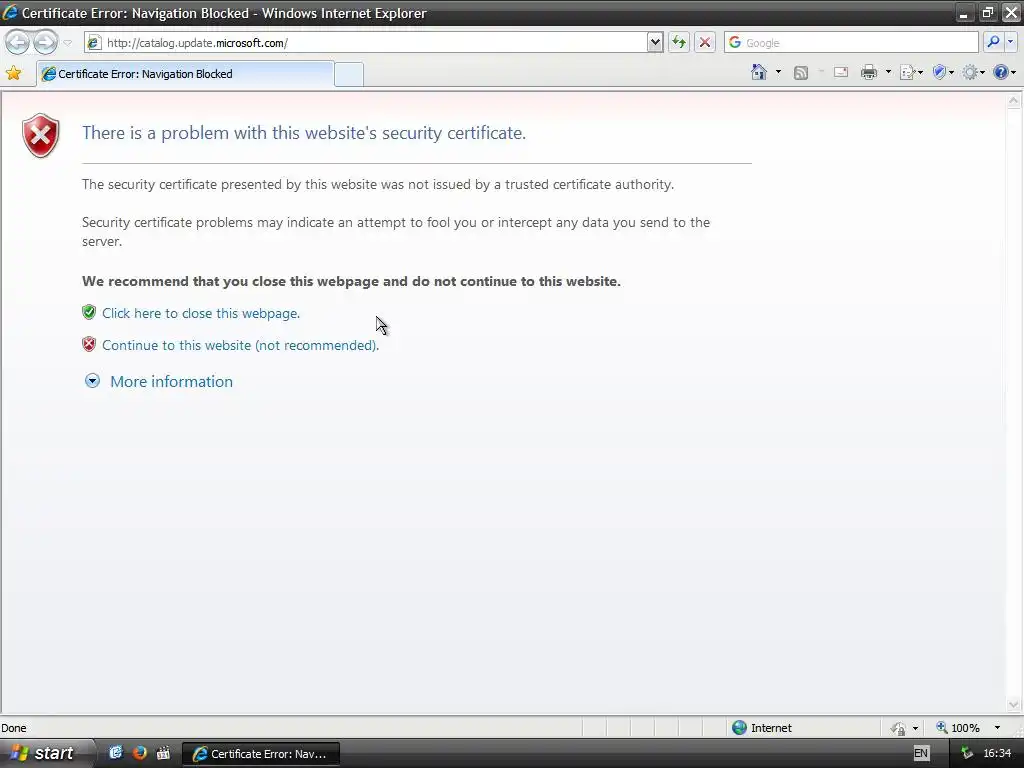Click the red shield beside Continue link
The height and width of the screenshot is (768, 1024).
pos(89,344)
